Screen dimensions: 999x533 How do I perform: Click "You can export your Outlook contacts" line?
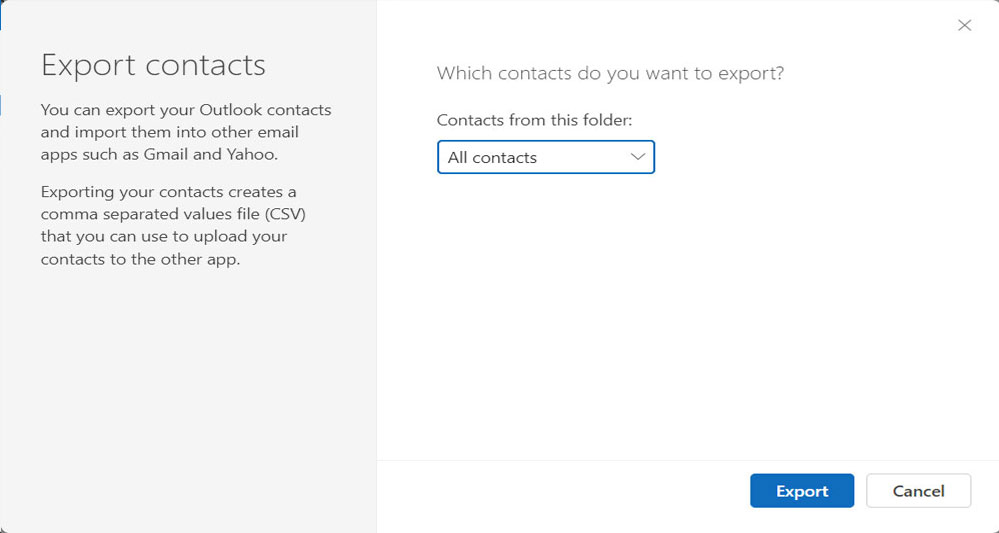click(186, 110)
